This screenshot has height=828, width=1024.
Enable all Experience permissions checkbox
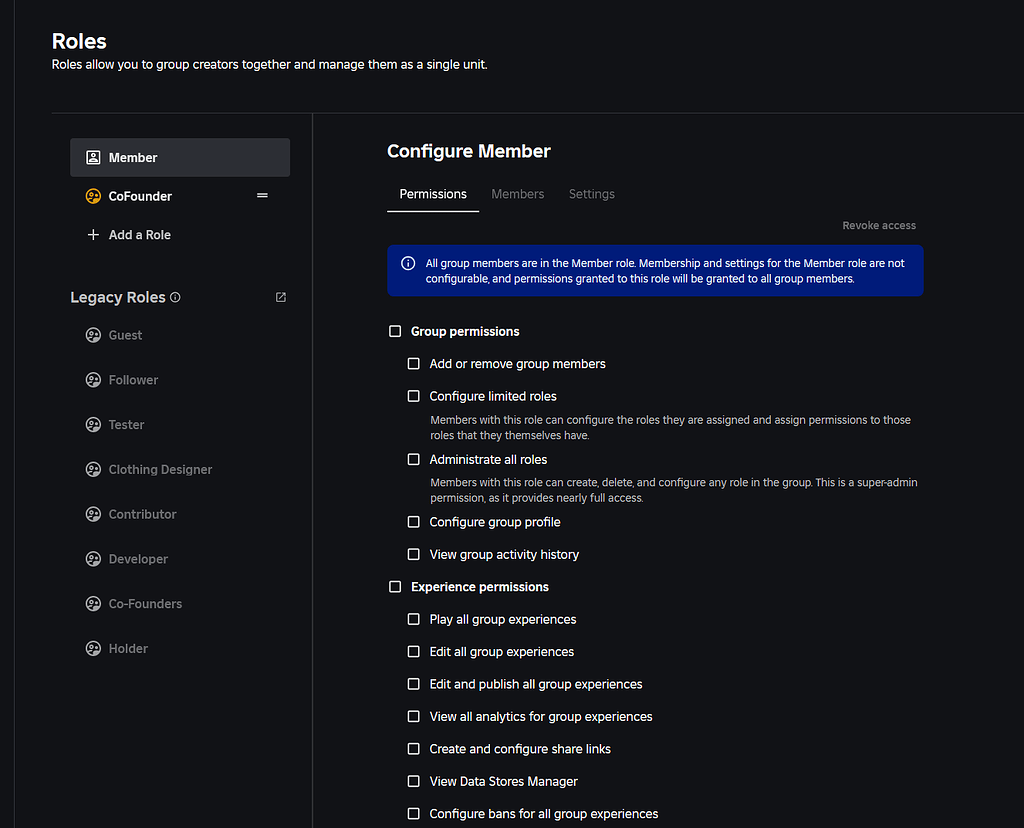pyautogui.click(x=395, y=587)
